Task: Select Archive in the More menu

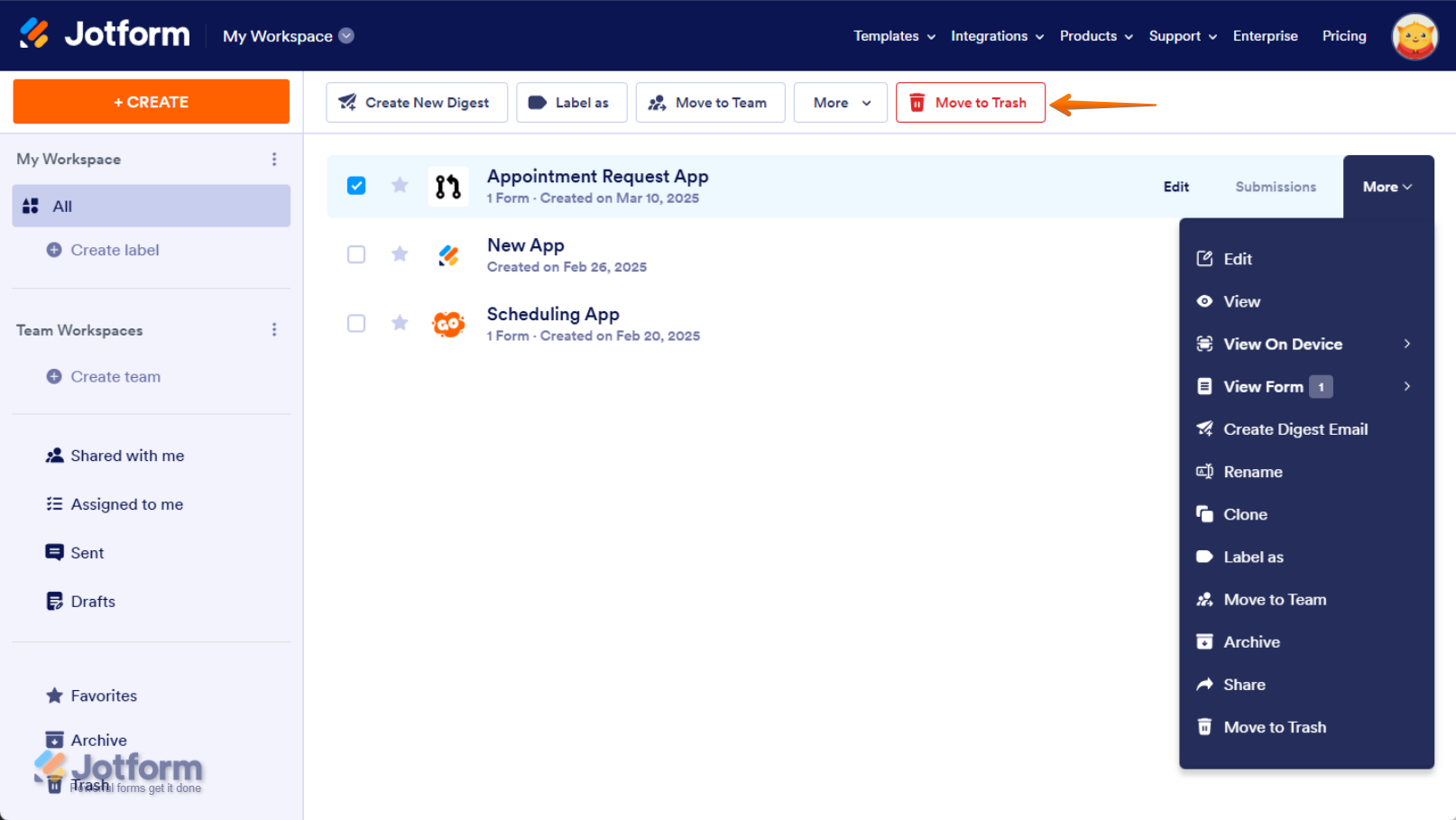Action: 1251,642
